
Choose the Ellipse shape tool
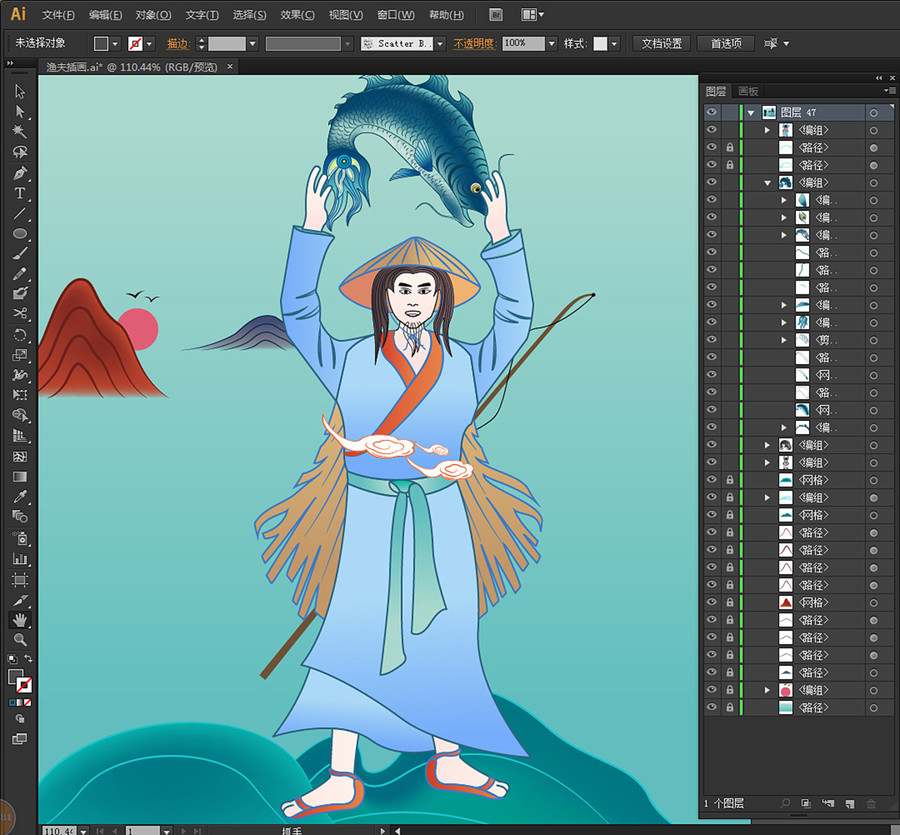click(20, 234)
